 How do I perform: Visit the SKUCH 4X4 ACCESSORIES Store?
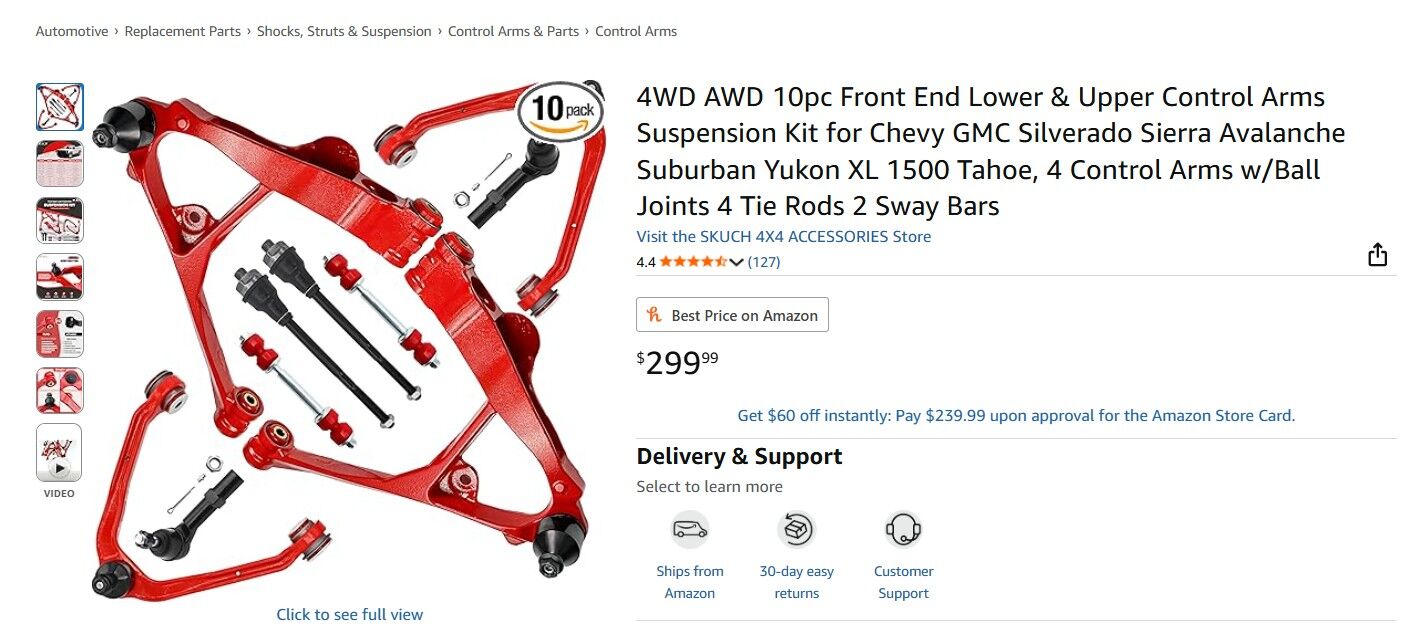pyautogui.click(x=783, y=237)
